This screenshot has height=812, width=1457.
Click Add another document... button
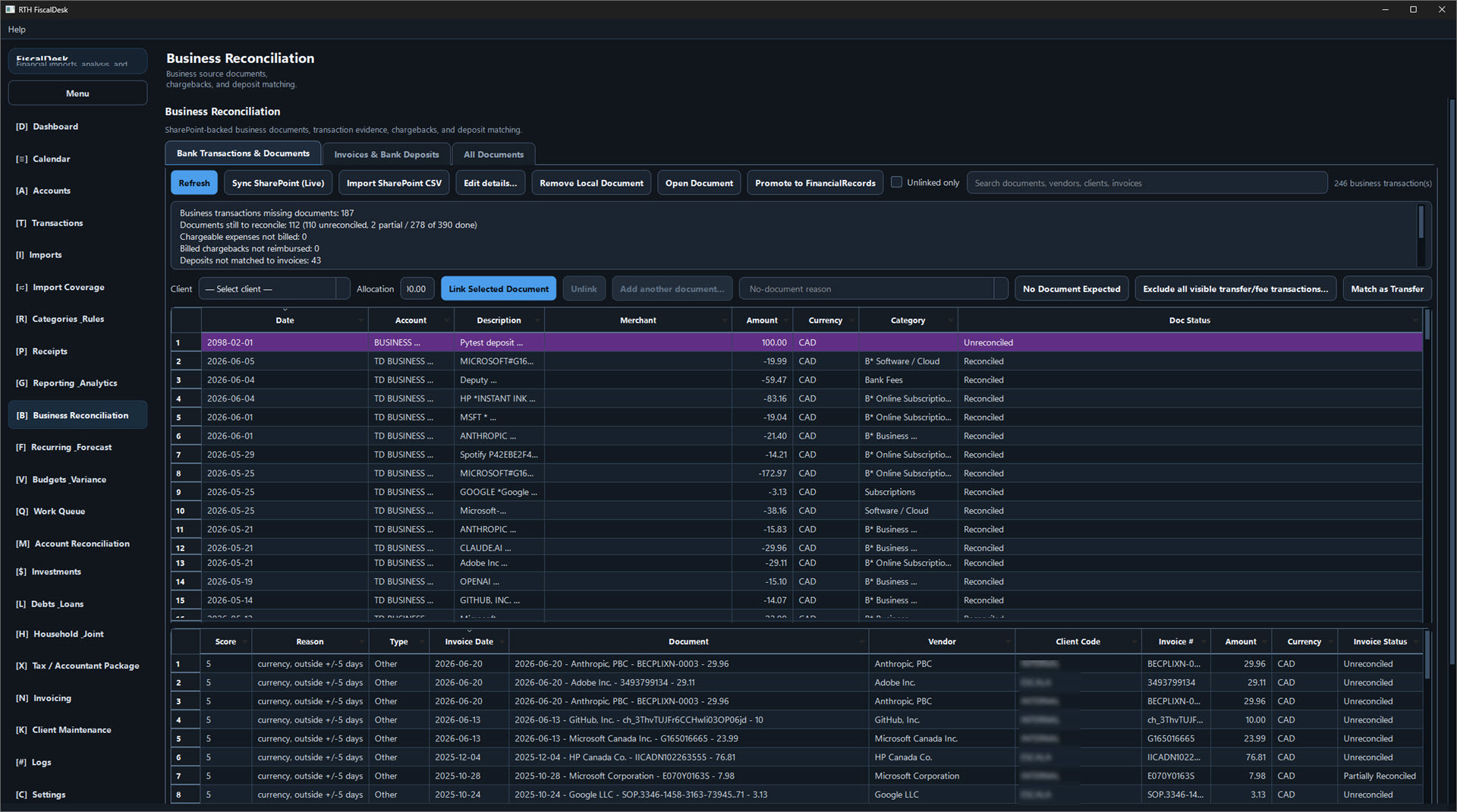coord(672,289)
